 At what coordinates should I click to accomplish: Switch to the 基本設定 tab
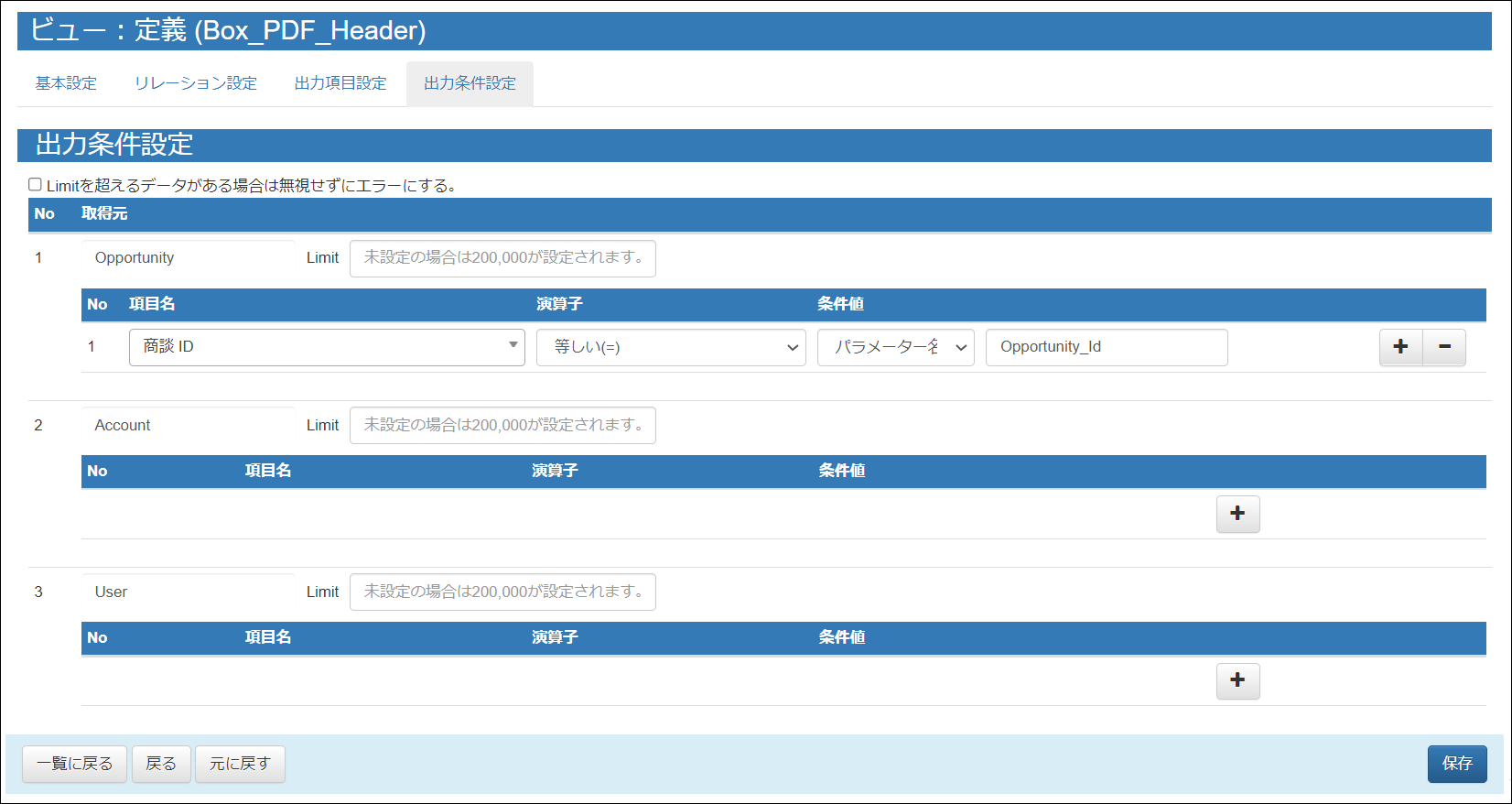coord(66,83)
